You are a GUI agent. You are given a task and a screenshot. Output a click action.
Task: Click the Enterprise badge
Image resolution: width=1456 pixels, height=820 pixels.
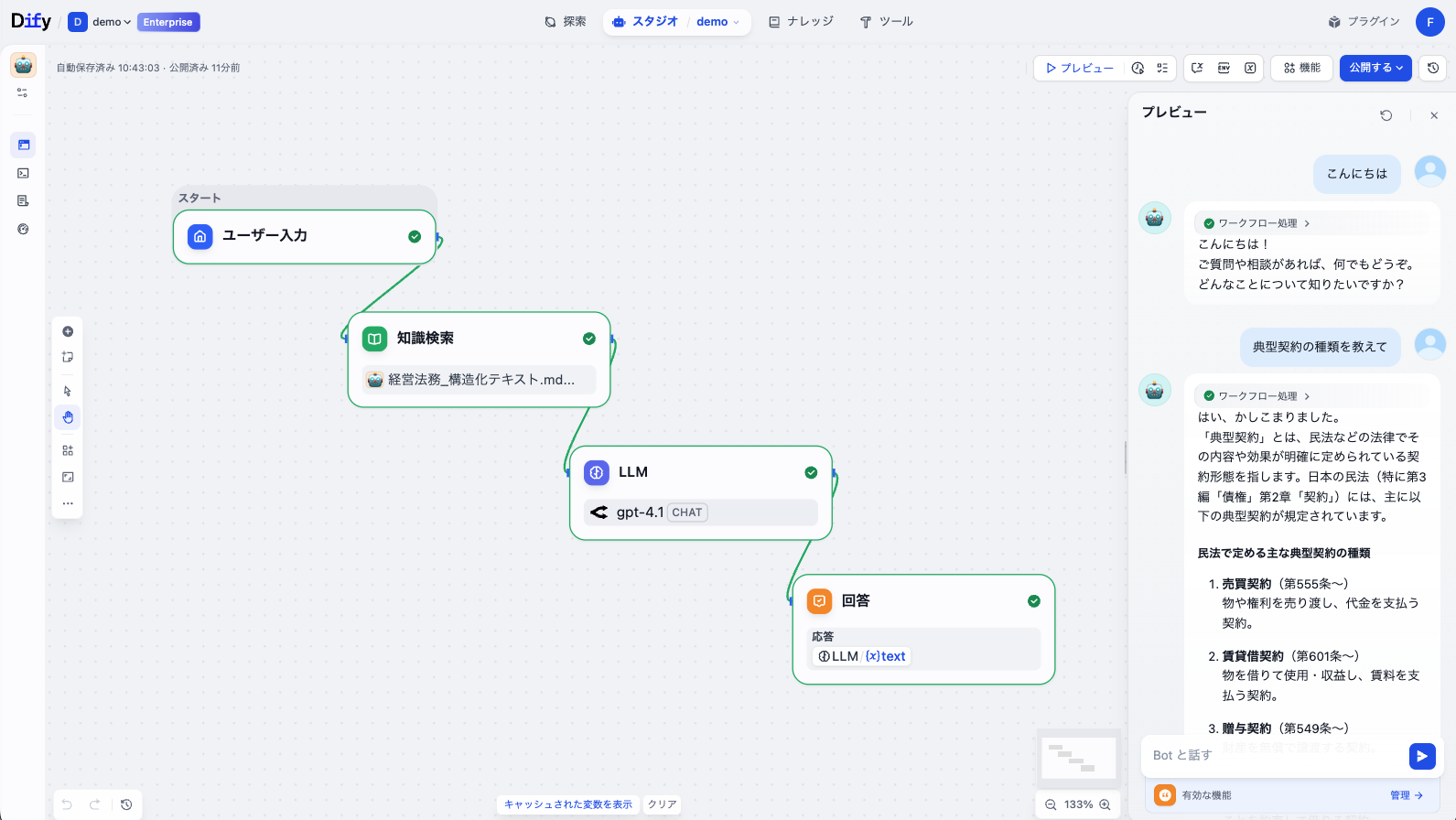point(168,22)
